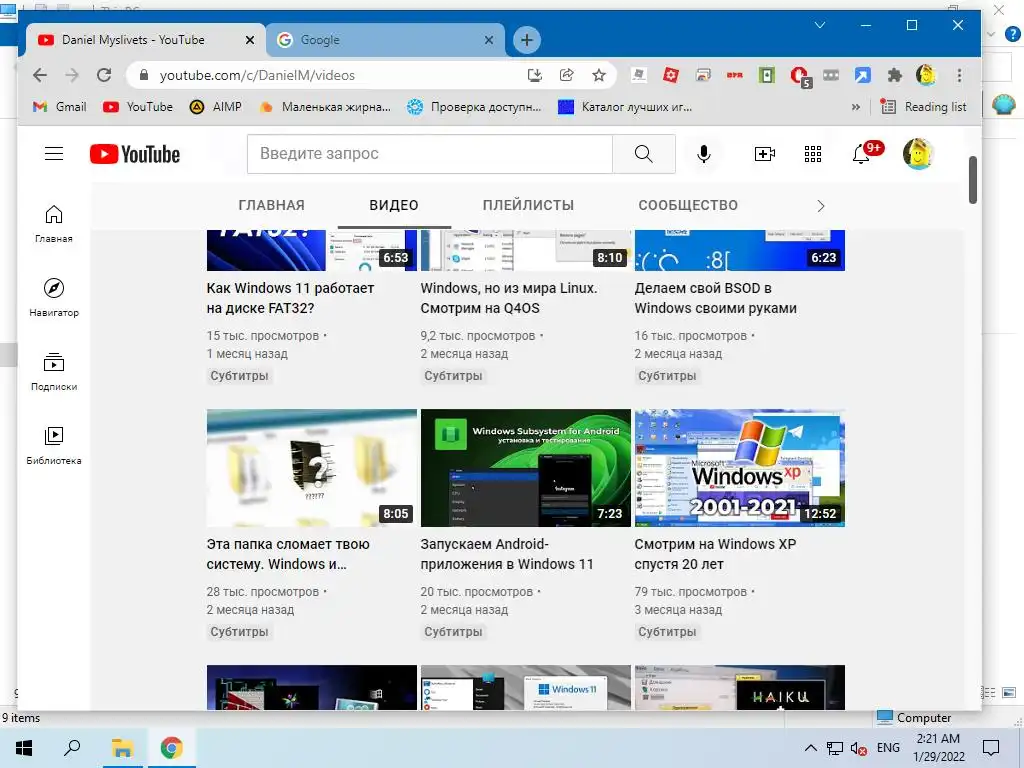This screenshot has height=768, width=1024.
Task: Open the AIMP bookmark
Action: click(216, 106)
